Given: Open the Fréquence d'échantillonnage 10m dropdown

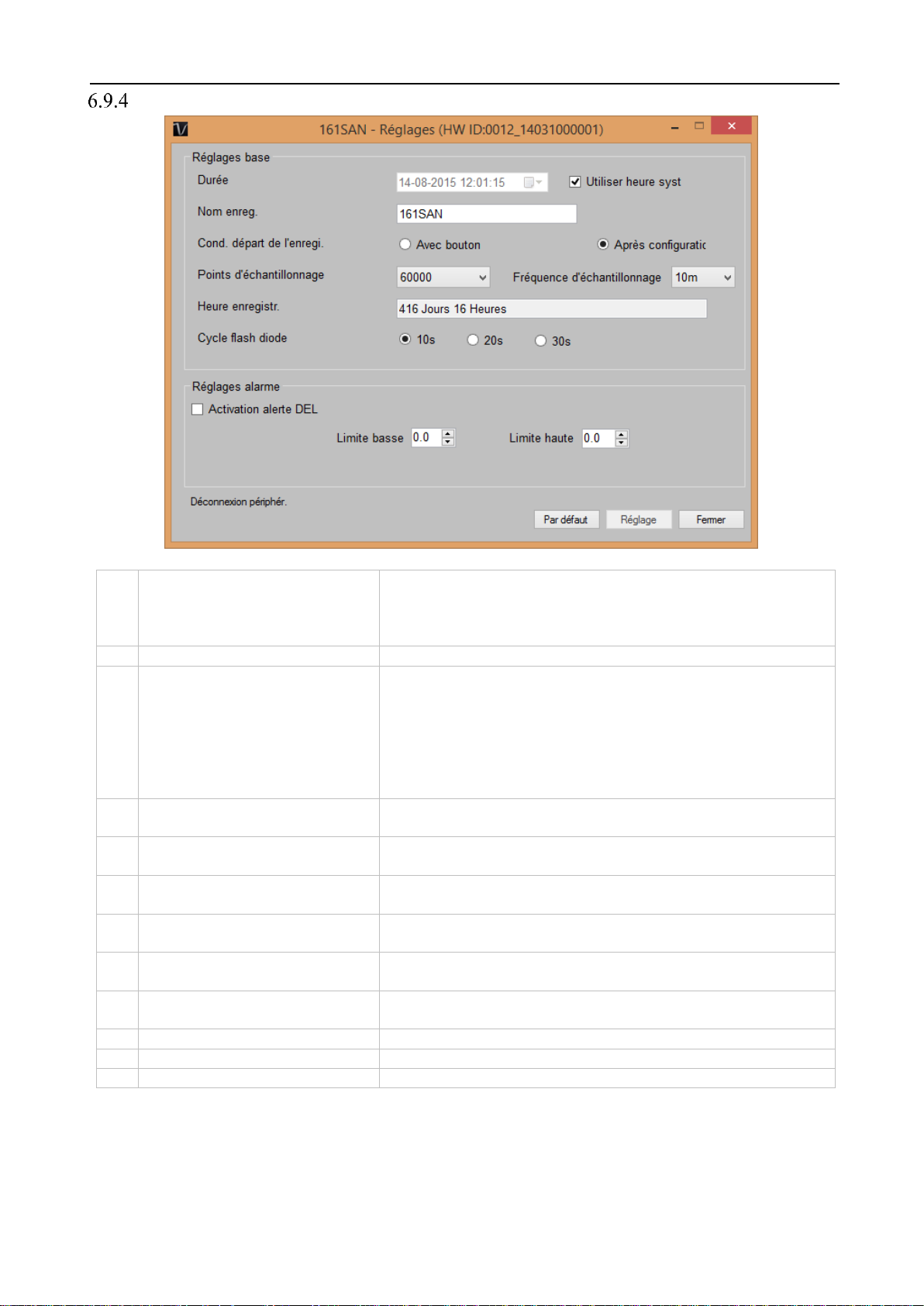Looking at the screenshot, I should (x=703, y=277).
